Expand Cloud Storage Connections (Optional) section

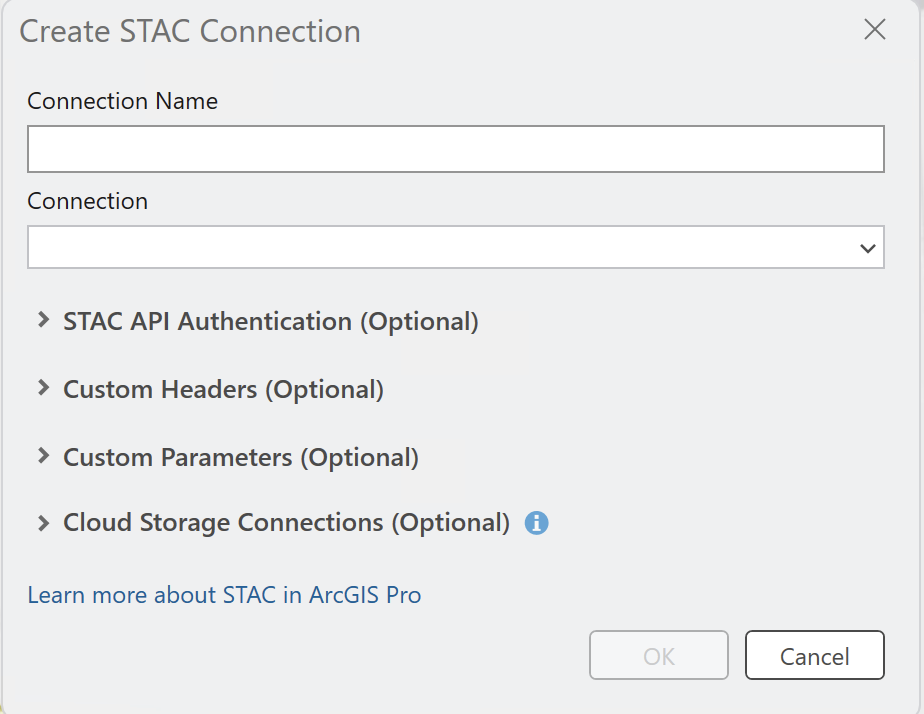[43, 523]
